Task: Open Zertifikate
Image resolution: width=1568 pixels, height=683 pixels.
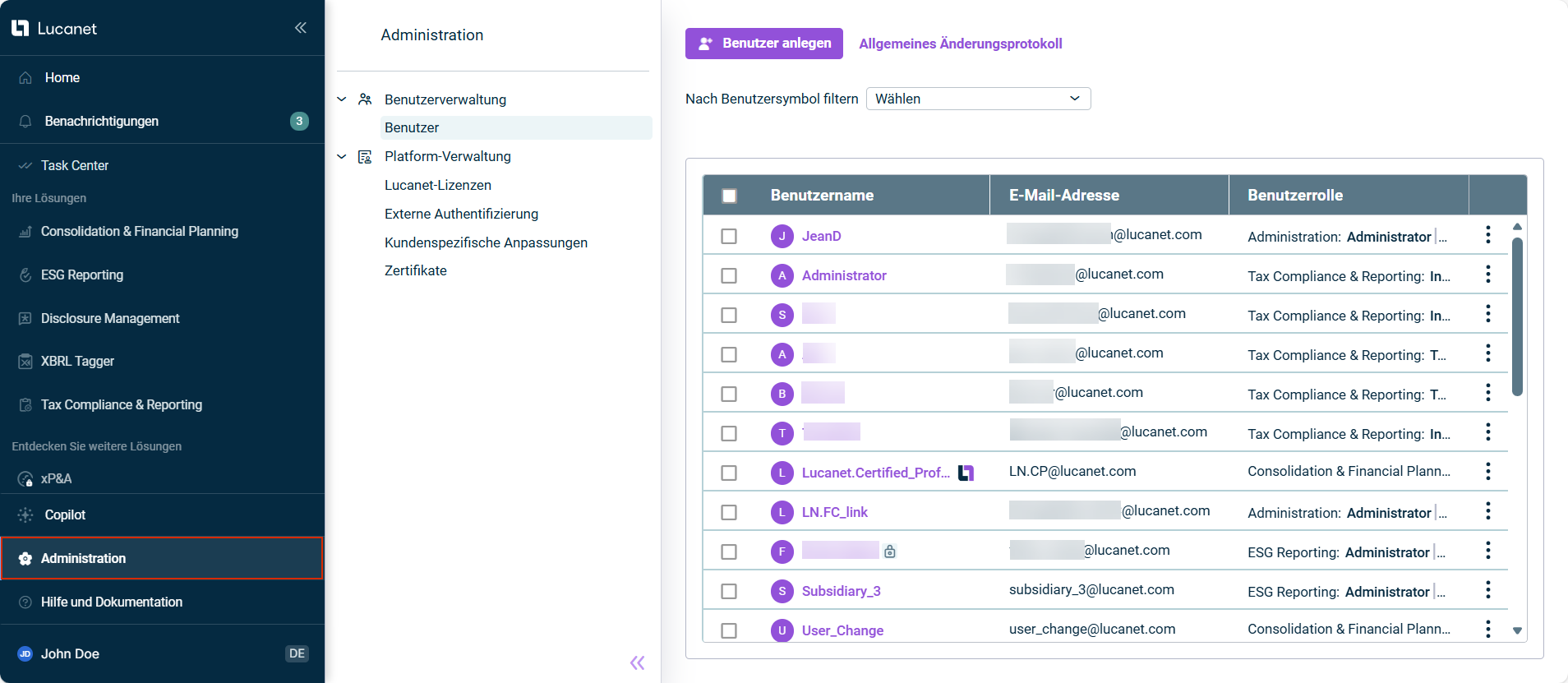Action: click(416, 270)
